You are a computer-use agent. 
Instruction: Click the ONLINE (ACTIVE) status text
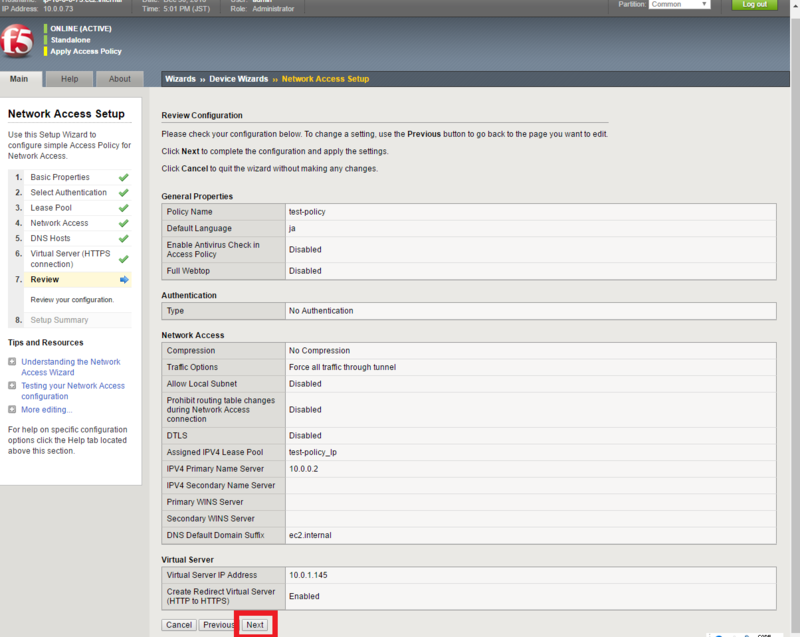[81, 29]
